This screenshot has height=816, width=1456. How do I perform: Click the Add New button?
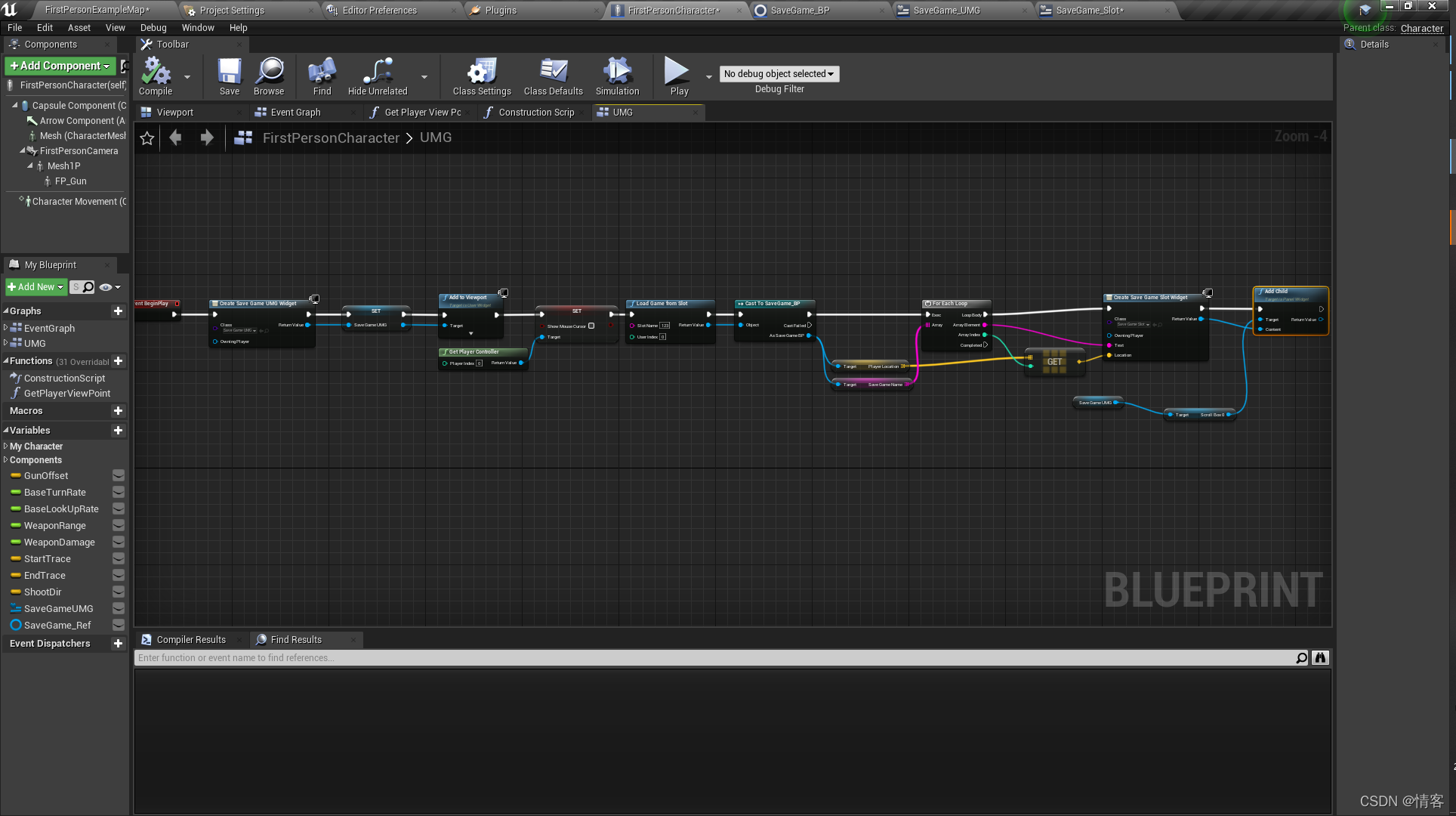(35, 287)
